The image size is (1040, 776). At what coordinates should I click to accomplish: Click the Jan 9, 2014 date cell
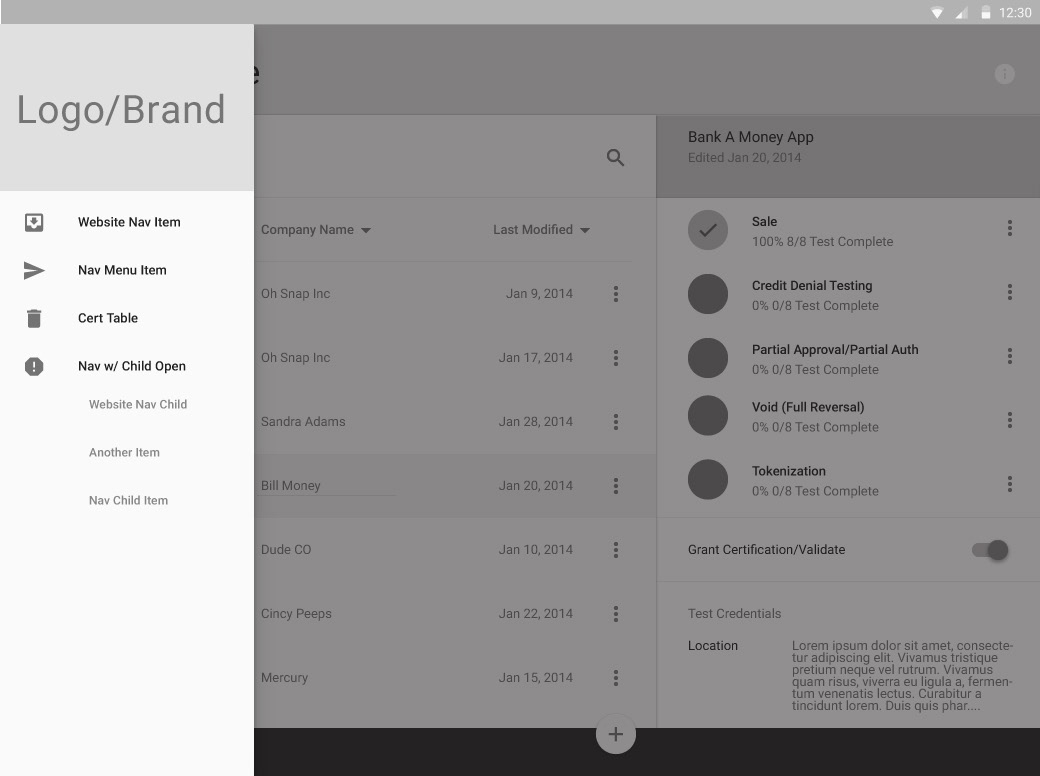click(539, 294)
